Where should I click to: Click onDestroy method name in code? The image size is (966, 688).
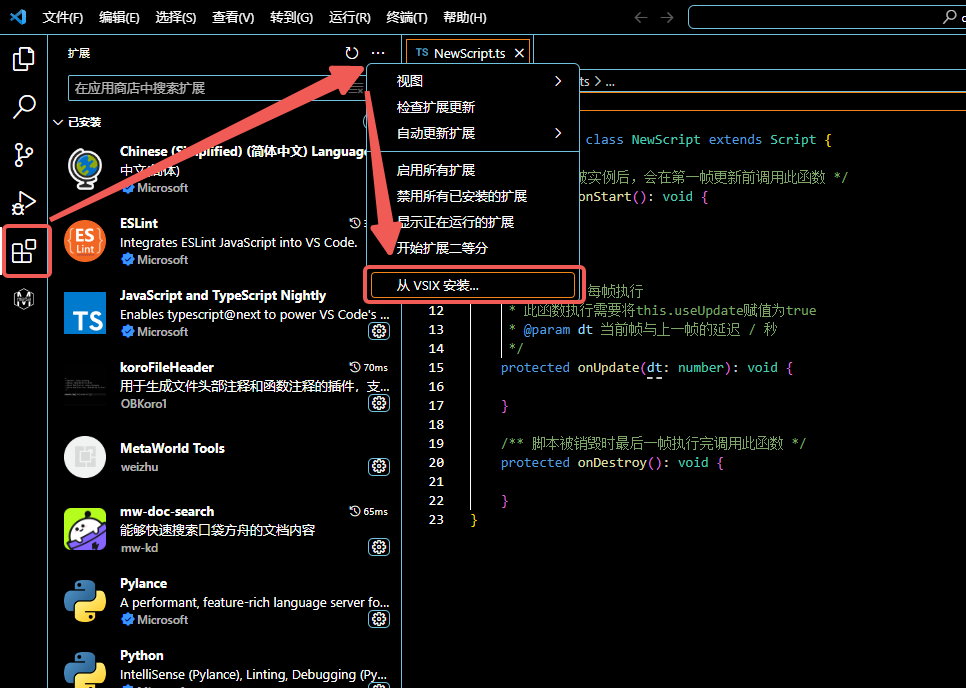(x=612, y=463)
